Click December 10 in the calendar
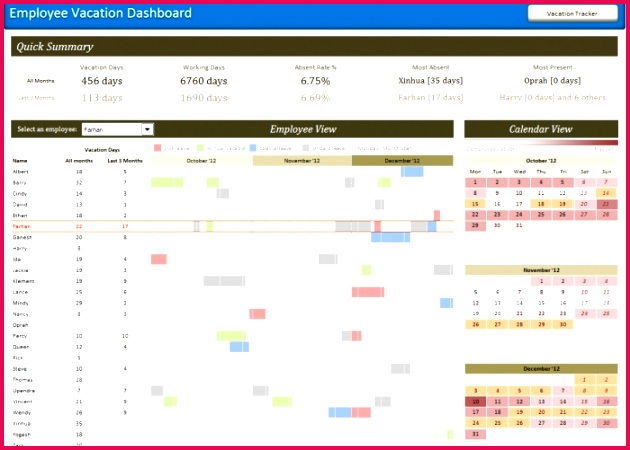This screenshot has height=450, width=630. [475, 401]
